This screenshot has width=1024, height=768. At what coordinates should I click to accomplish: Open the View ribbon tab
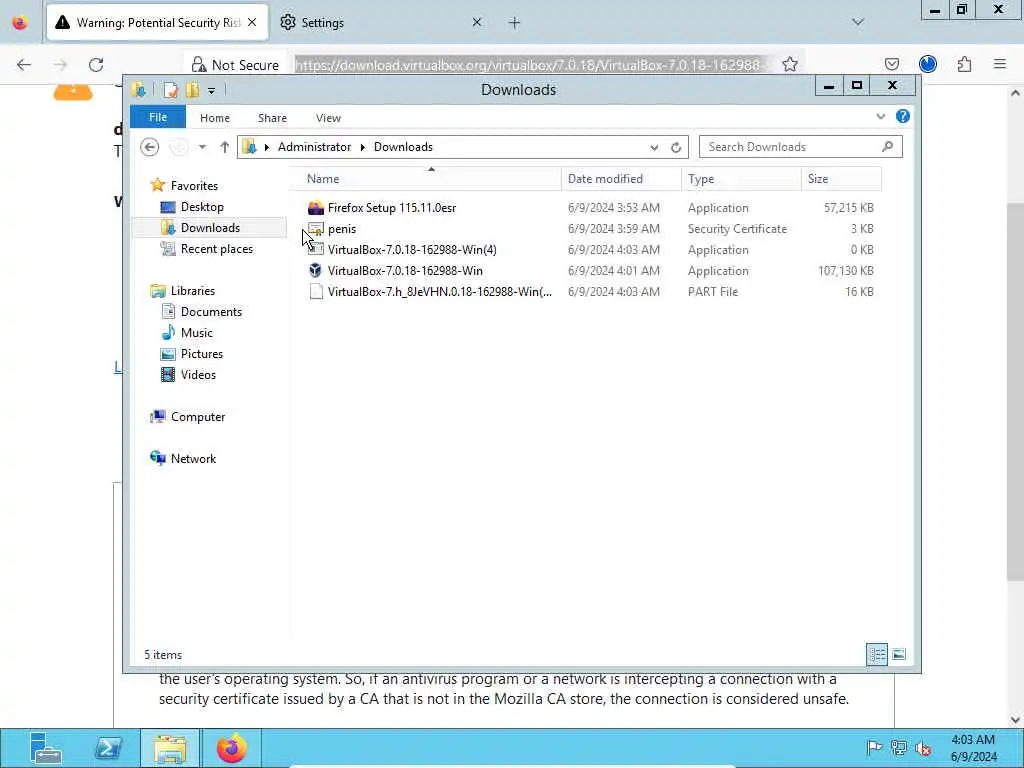[328, 118]
